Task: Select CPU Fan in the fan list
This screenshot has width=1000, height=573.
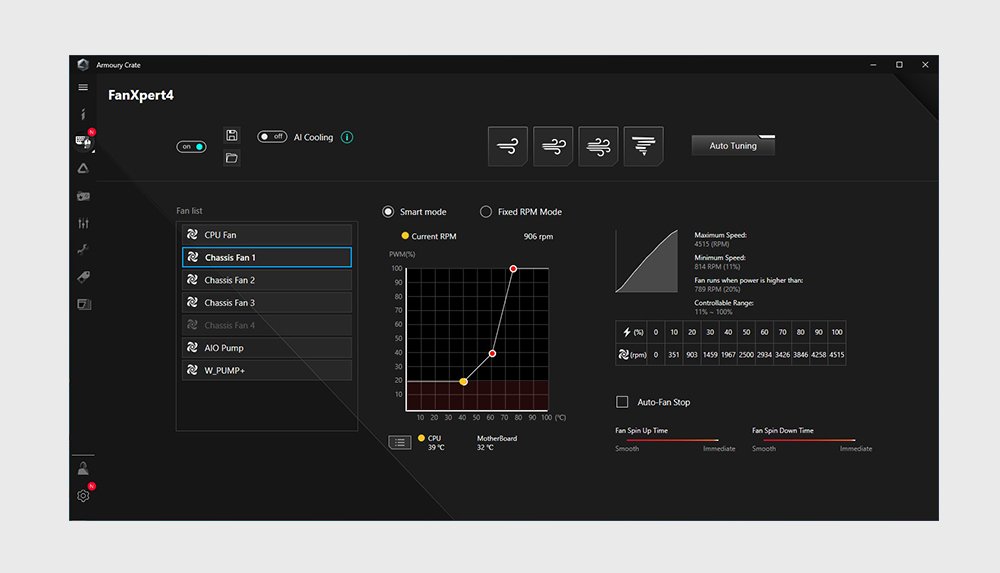Action: click(266, 235)
